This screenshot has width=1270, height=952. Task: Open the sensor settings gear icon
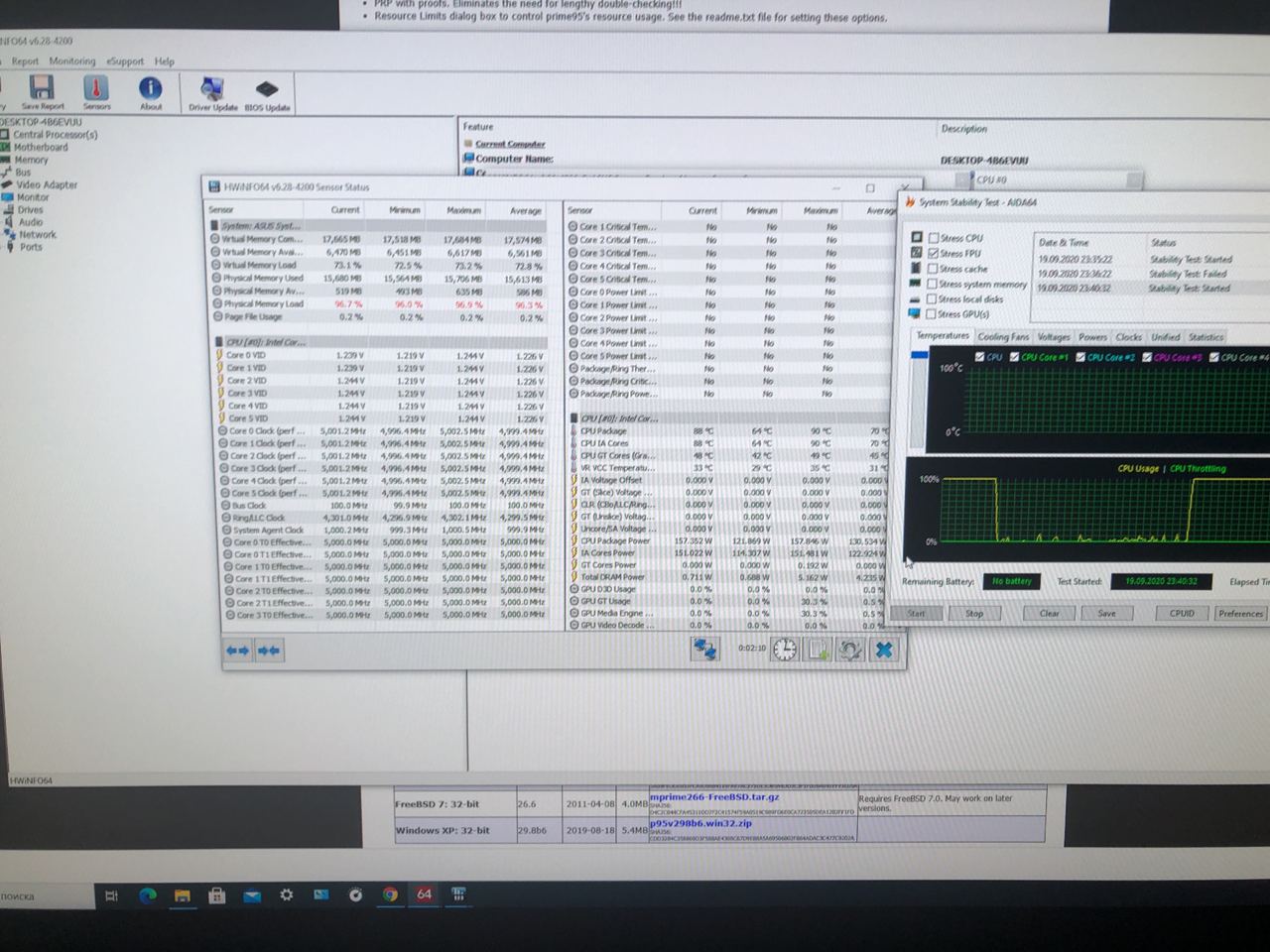click(850, 650)
